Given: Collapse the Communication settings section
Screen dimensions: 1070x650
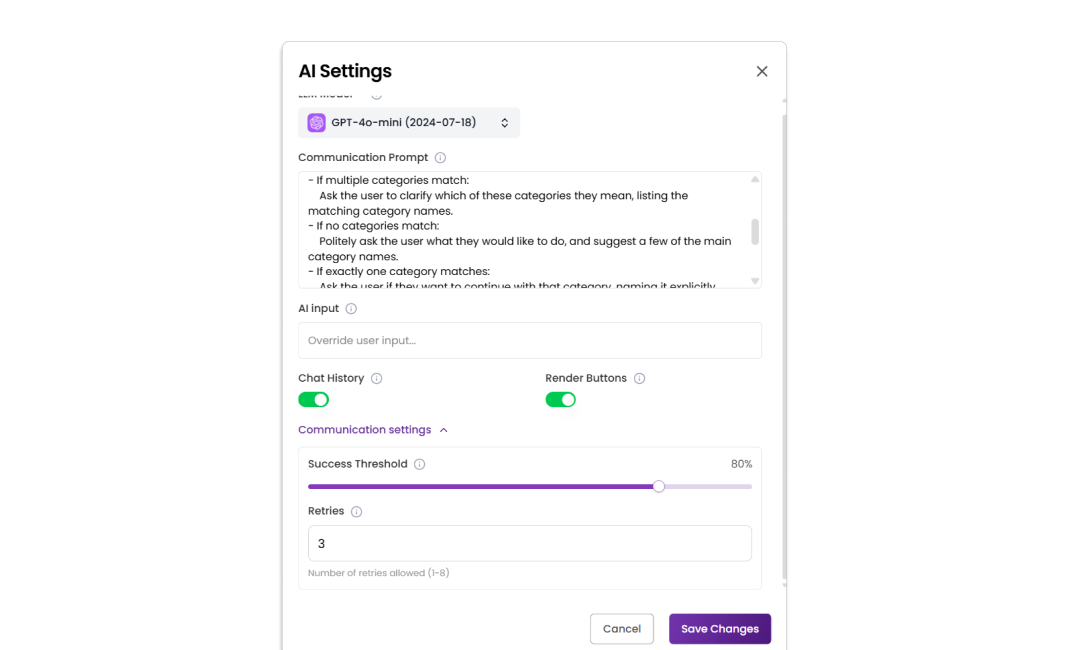Looking at the screenshot, I should (373, 430).
